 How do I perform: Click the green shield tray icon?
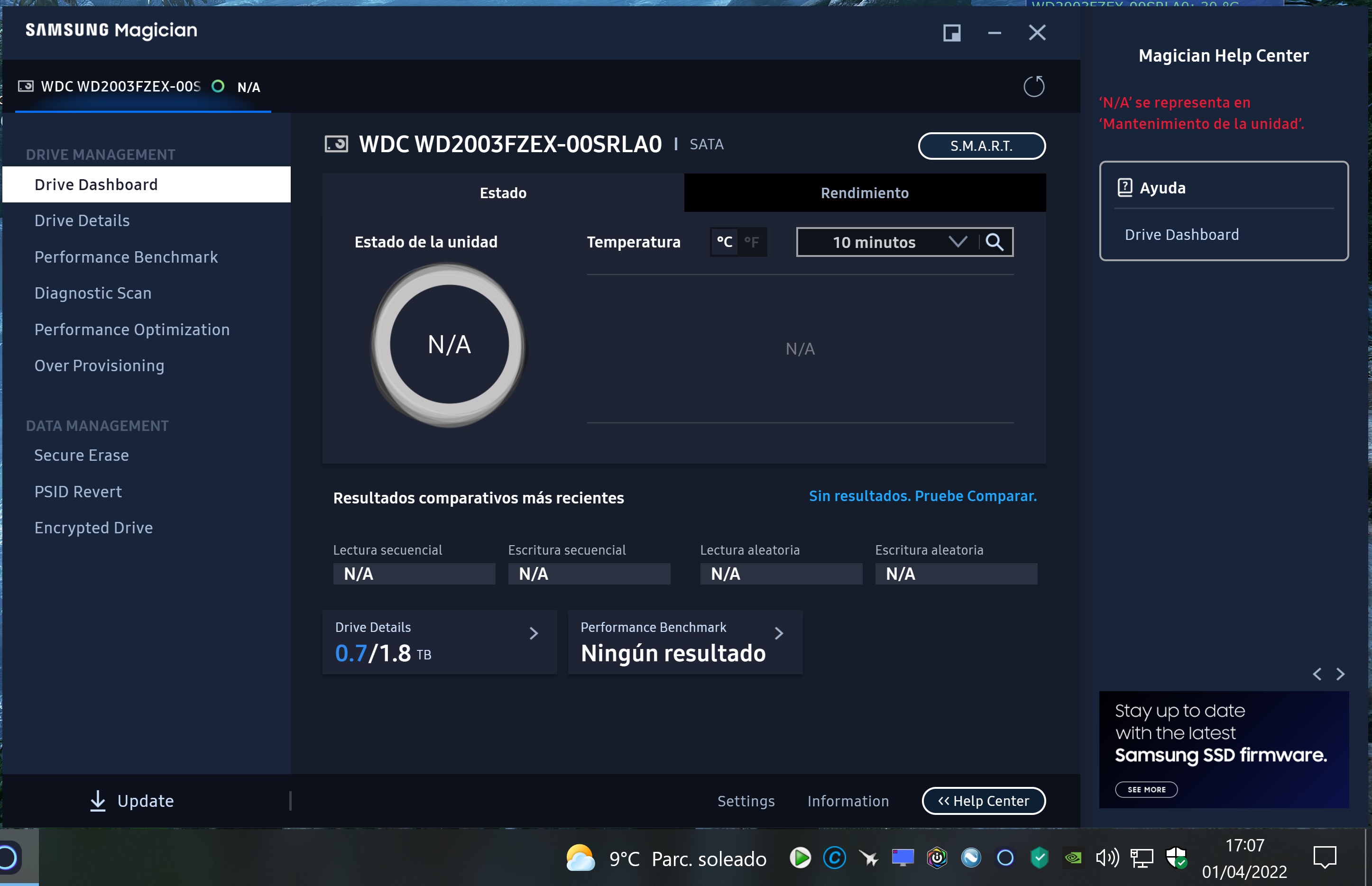pos(1040,858)
